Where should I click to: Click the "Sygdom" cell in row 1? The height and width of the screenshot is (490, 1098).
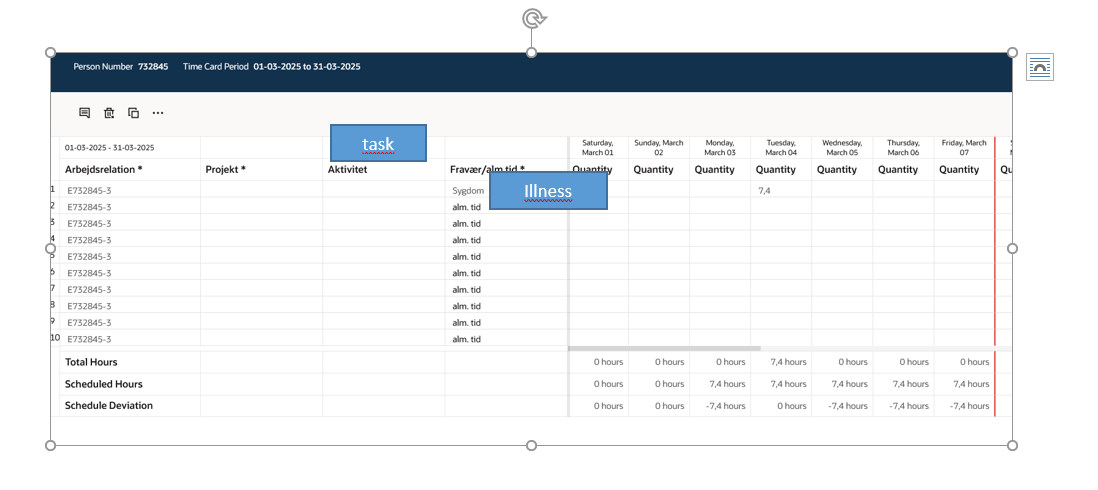(x=468, y=190)
